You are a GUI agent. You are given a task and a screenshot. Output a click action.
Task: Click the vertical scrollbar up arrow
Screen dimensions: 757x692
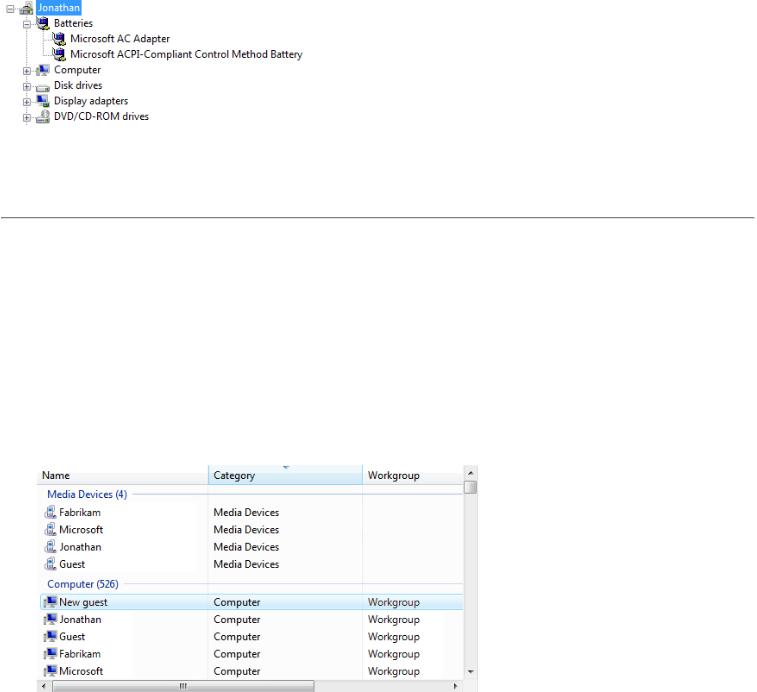click(x=470, y=473)
